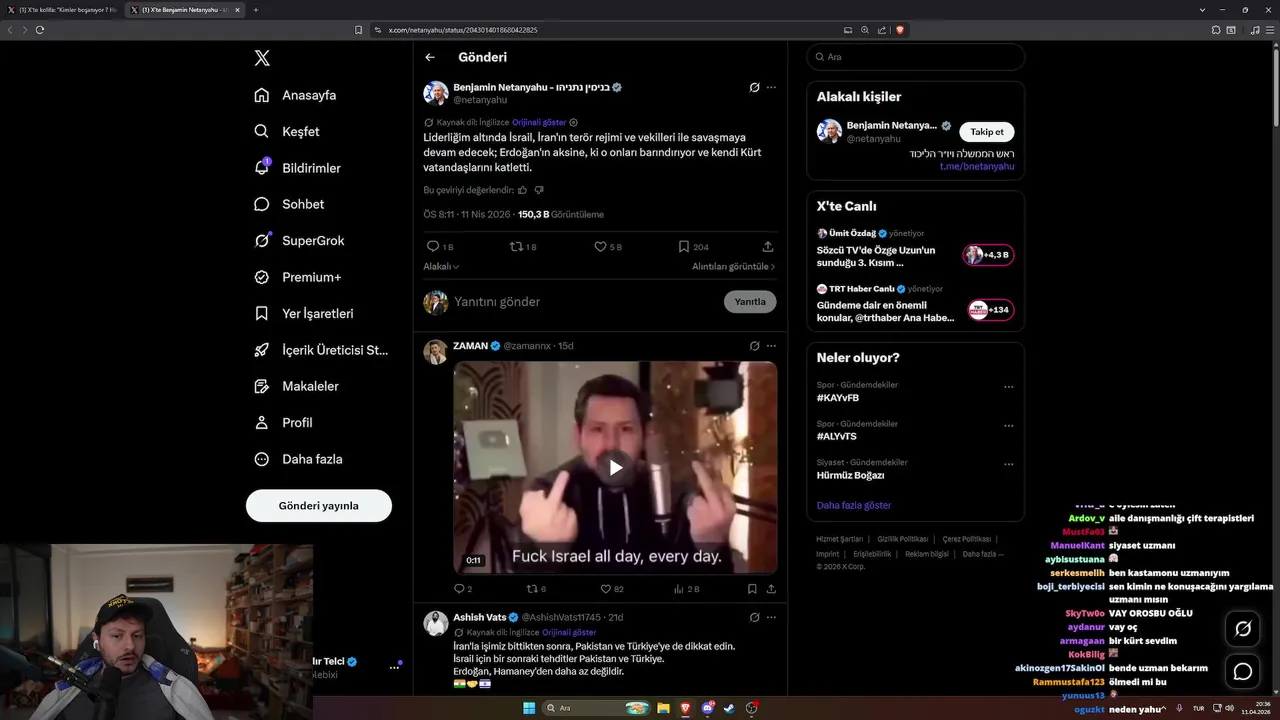Open Daha fazla menu
Screen dimensions: 1280x720
pos(298,459)
